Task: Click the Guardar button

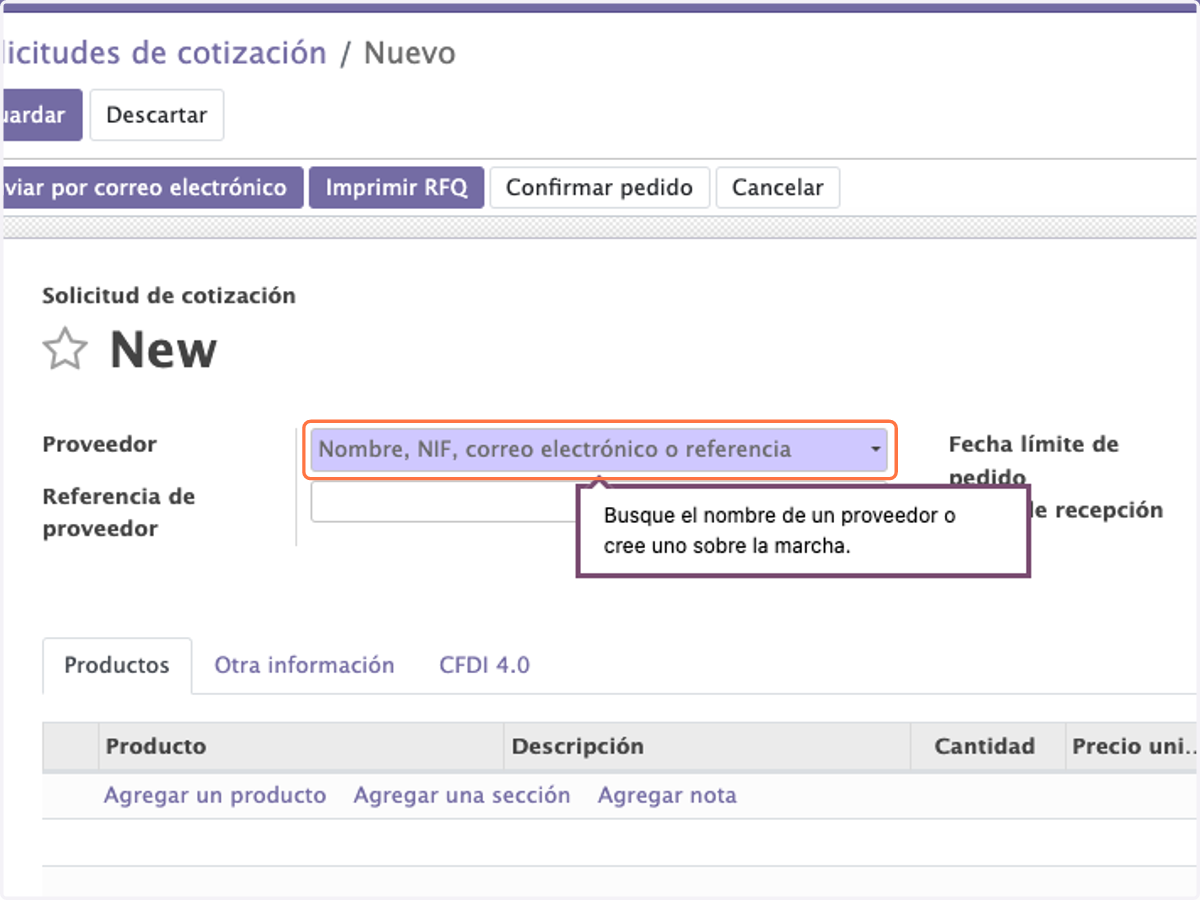Action: point(40,115)
